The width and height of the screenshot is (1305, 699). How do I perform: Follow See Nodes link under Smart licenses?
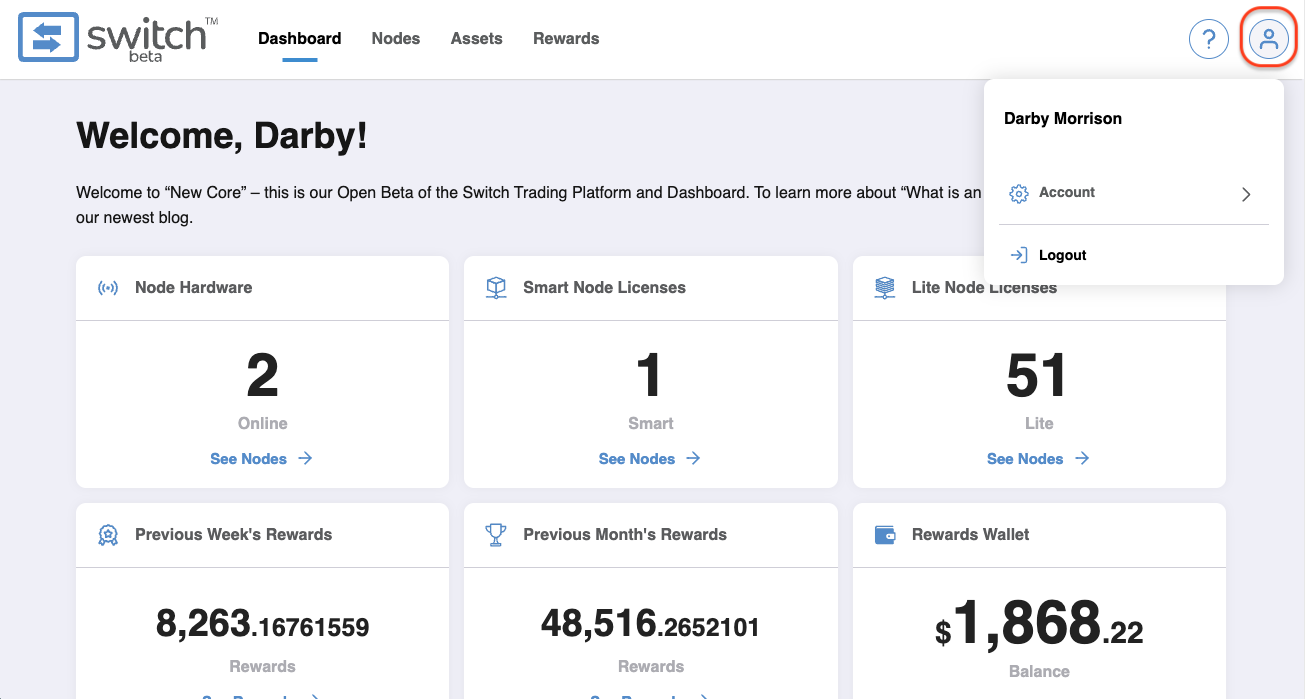coord(637,458)
